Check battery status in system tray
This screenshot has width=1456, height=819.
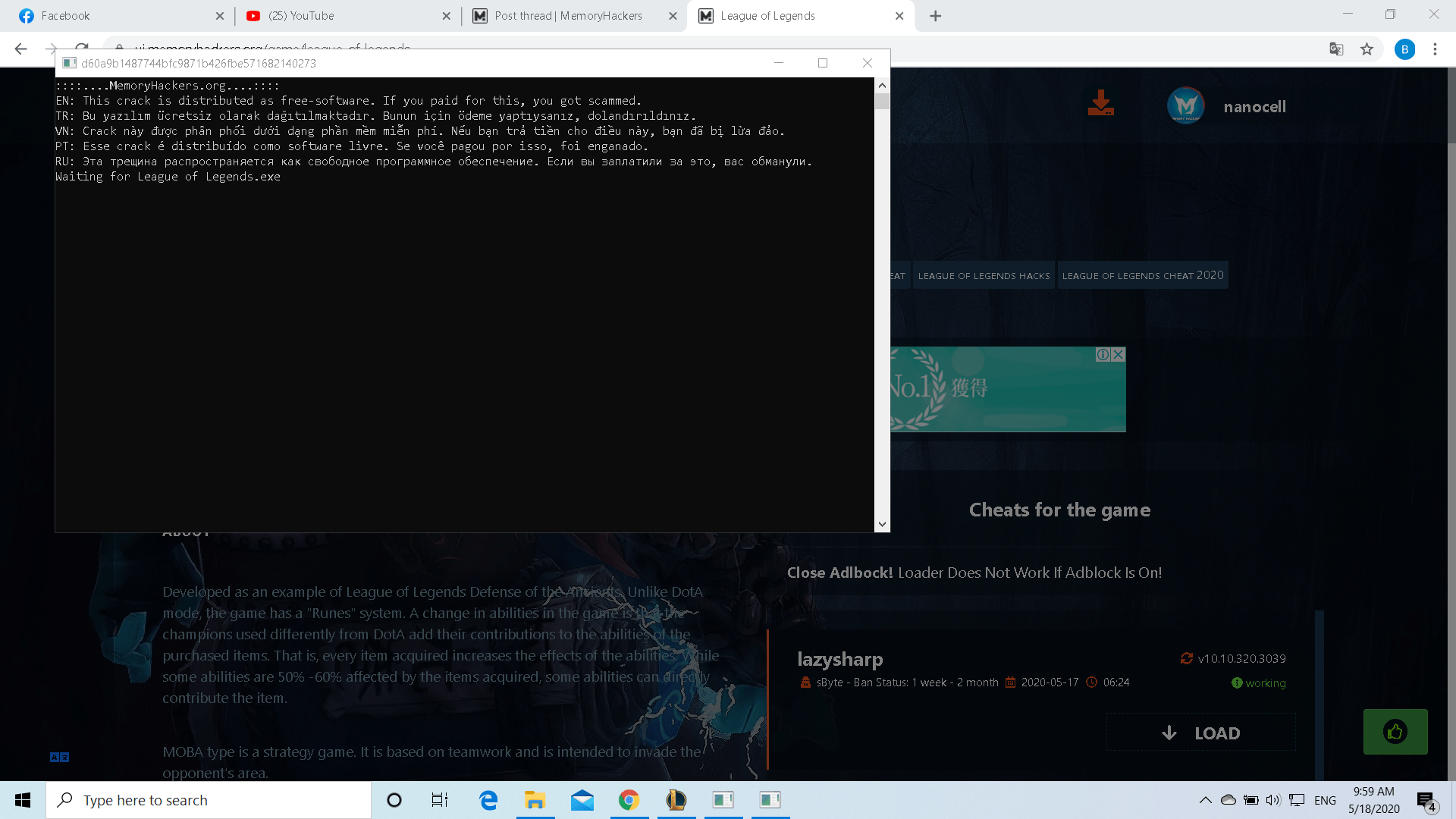(x=1251, y=800)
